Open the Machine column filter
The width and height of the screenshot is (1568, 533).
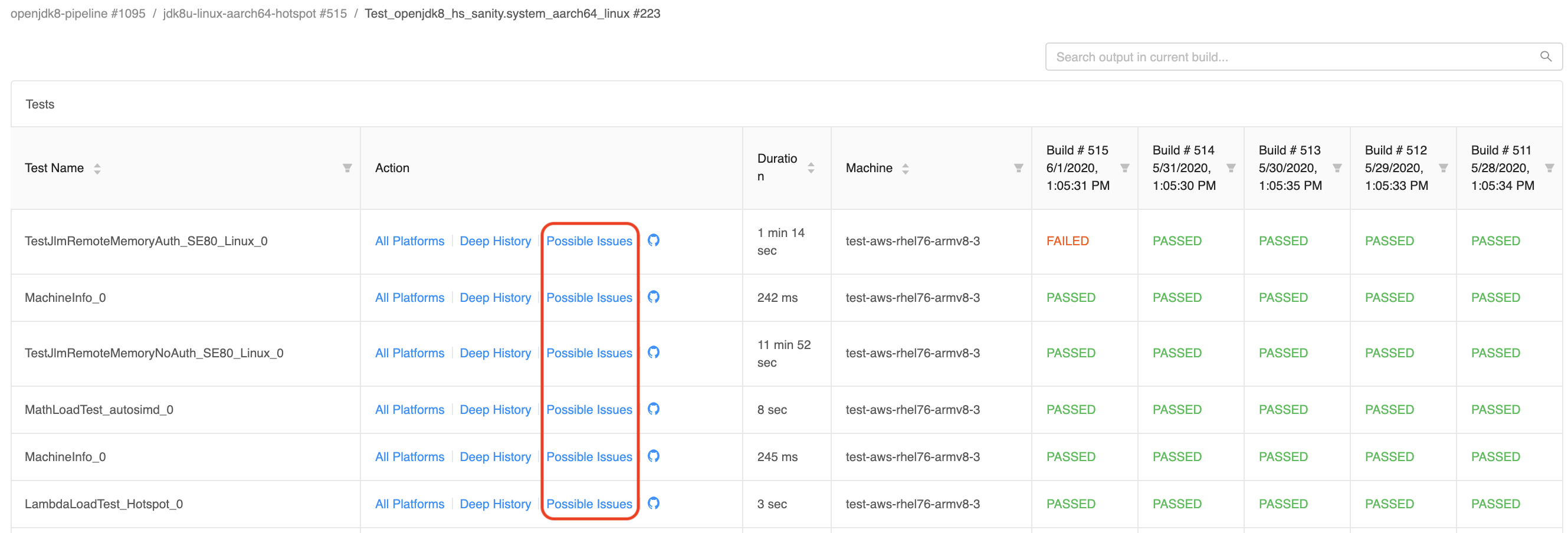1018,168
